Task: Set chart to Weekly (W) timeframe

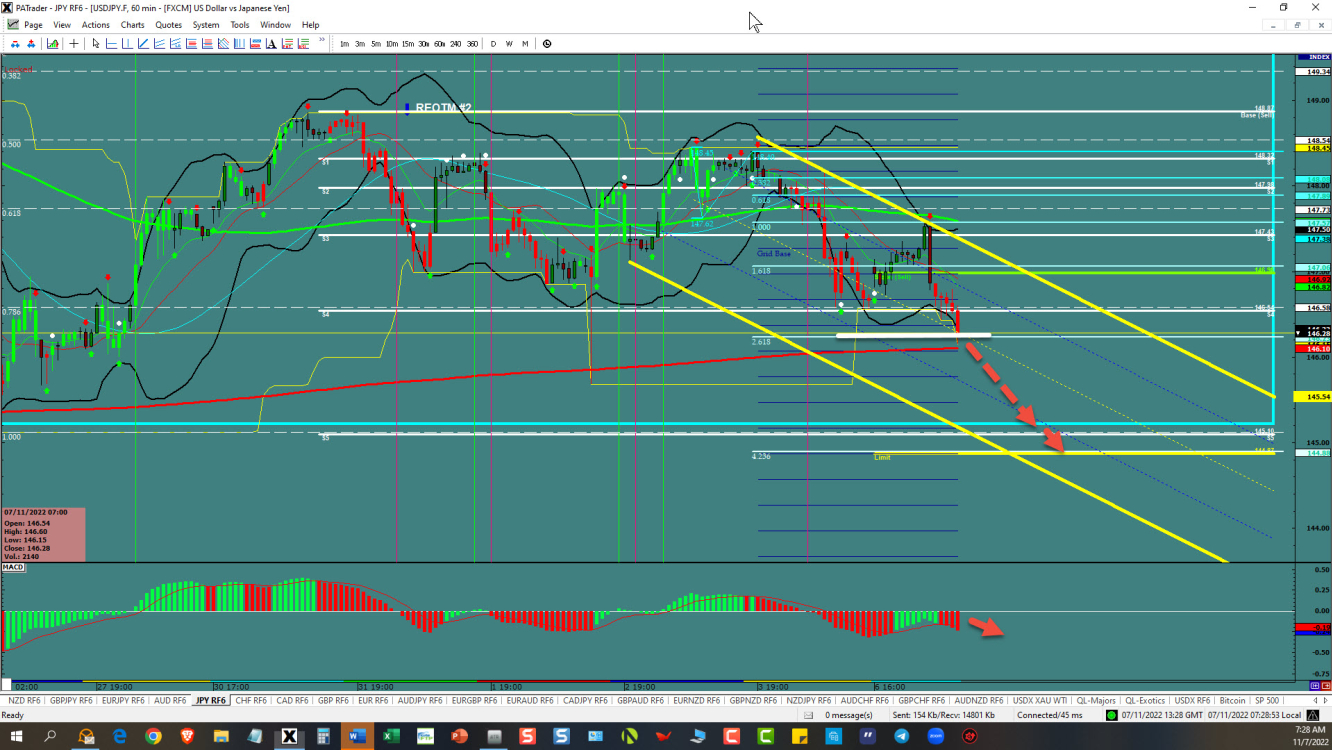Action: (509, 43)
